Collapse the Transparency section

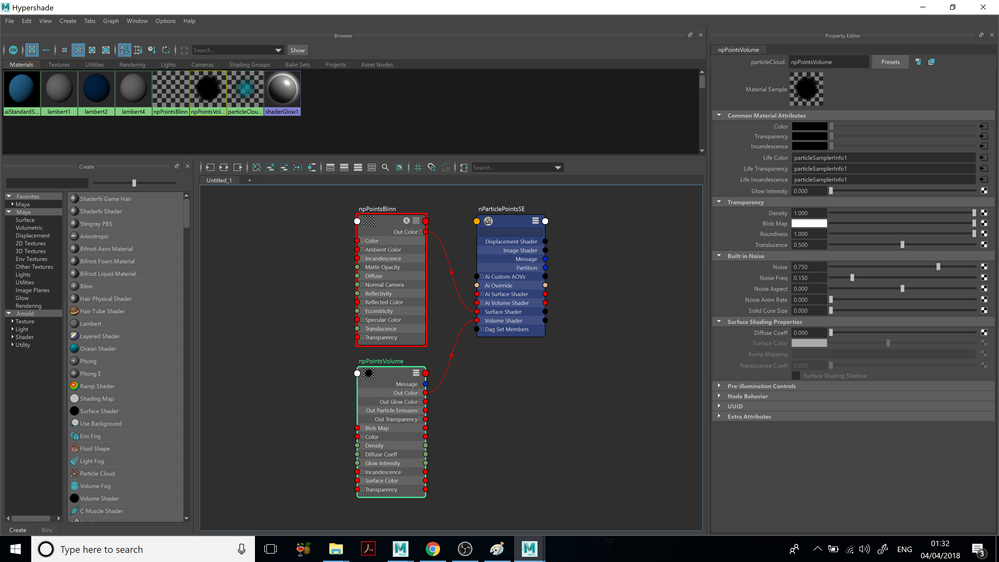pyautogui.click(x=719, y=202)
